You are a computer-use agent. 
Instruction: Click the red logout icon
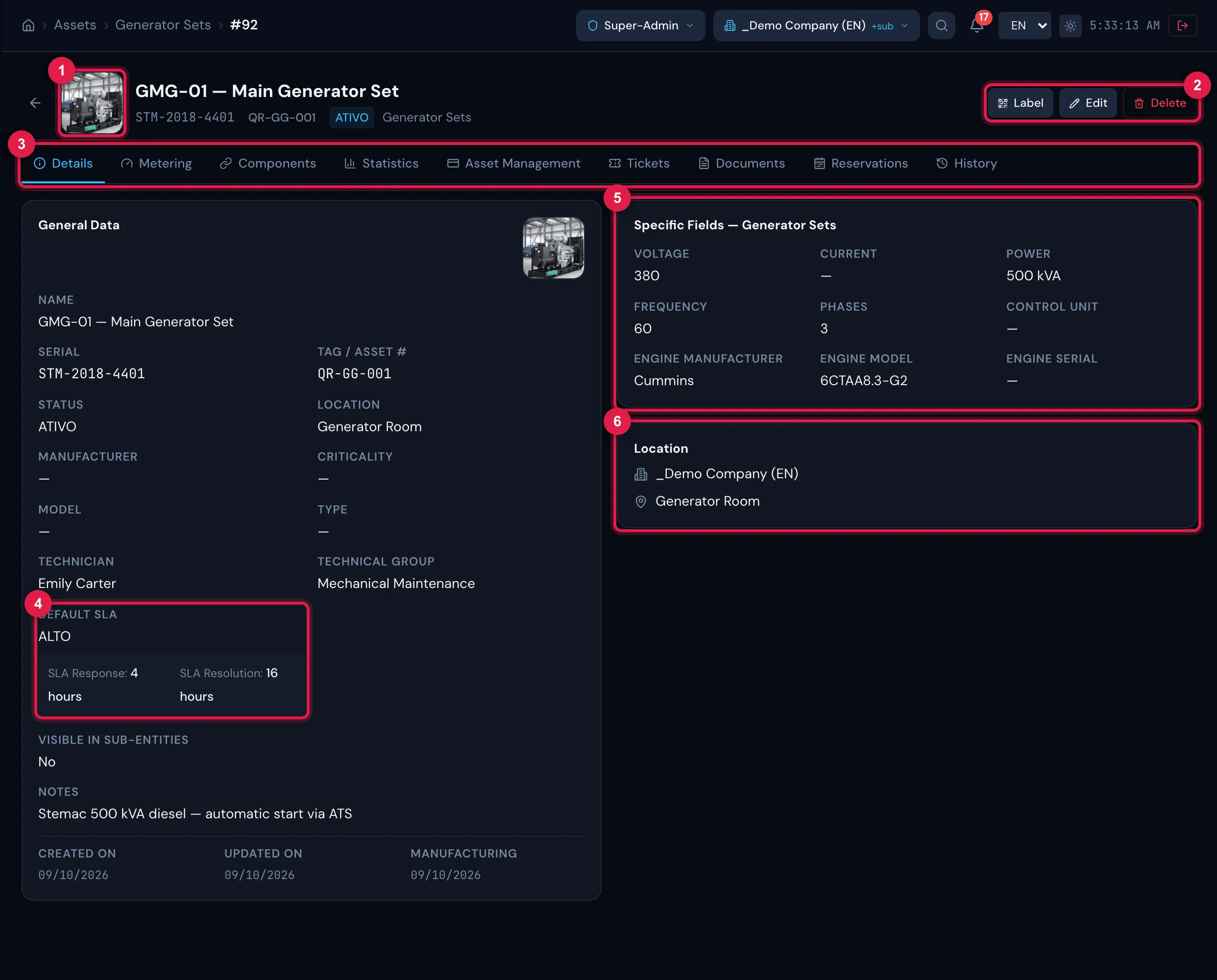pyautogui.click(x=1183, y=25)
